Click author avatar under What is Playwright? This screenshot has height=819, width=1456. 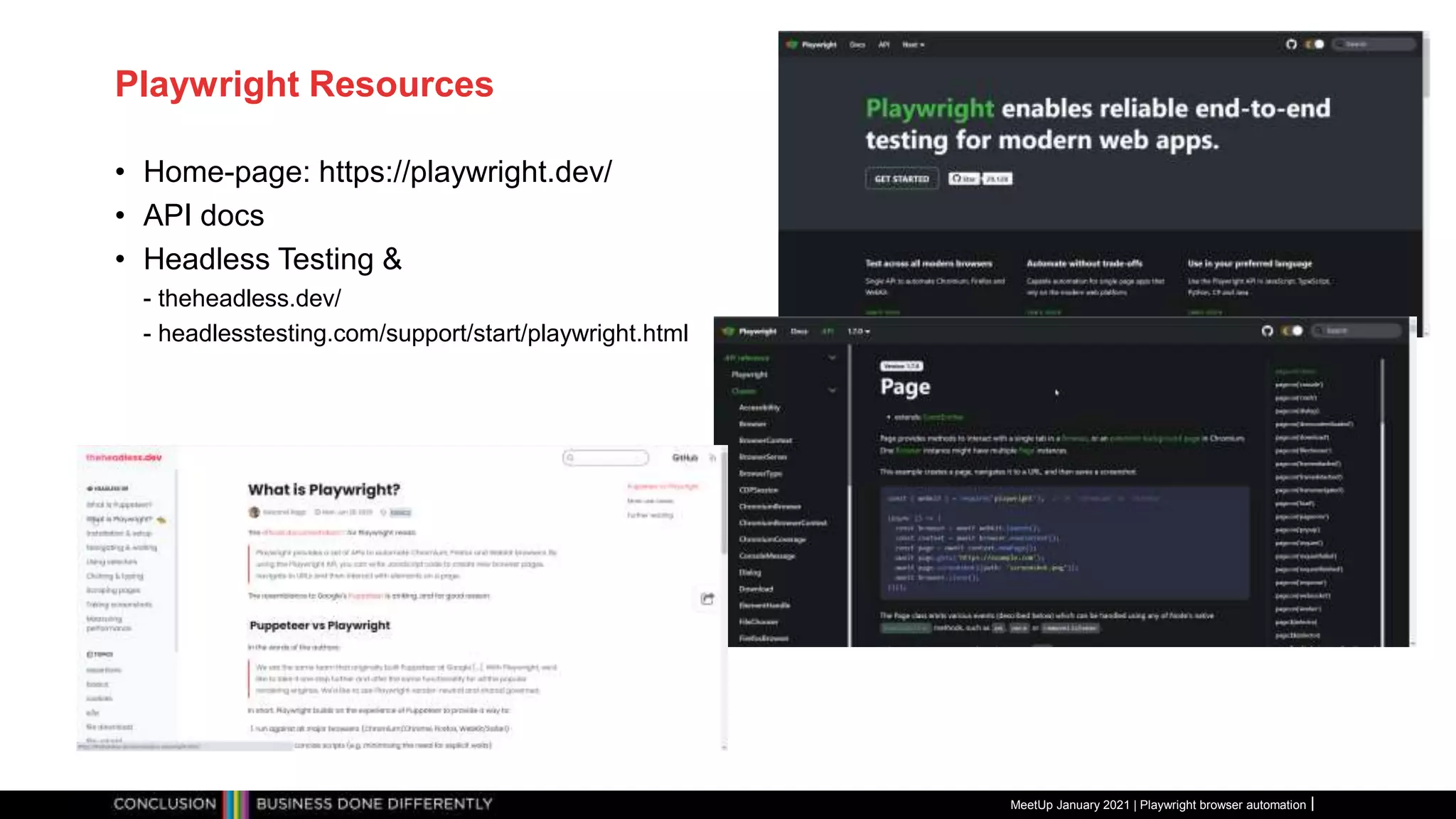254,512
